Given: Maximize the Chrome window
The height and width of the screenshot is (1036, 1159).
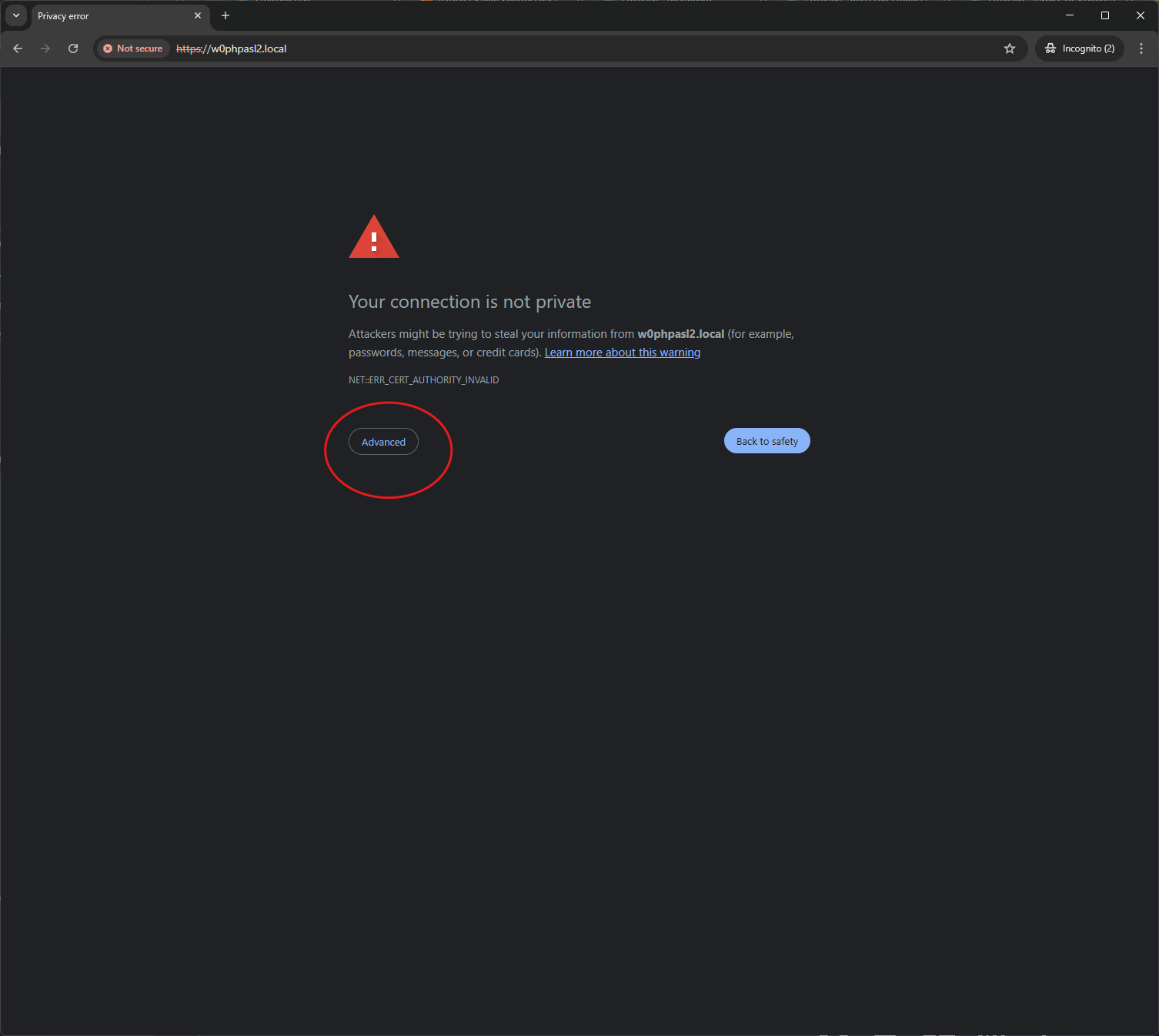Looking at the screenshot, I should coord(1105,15).
